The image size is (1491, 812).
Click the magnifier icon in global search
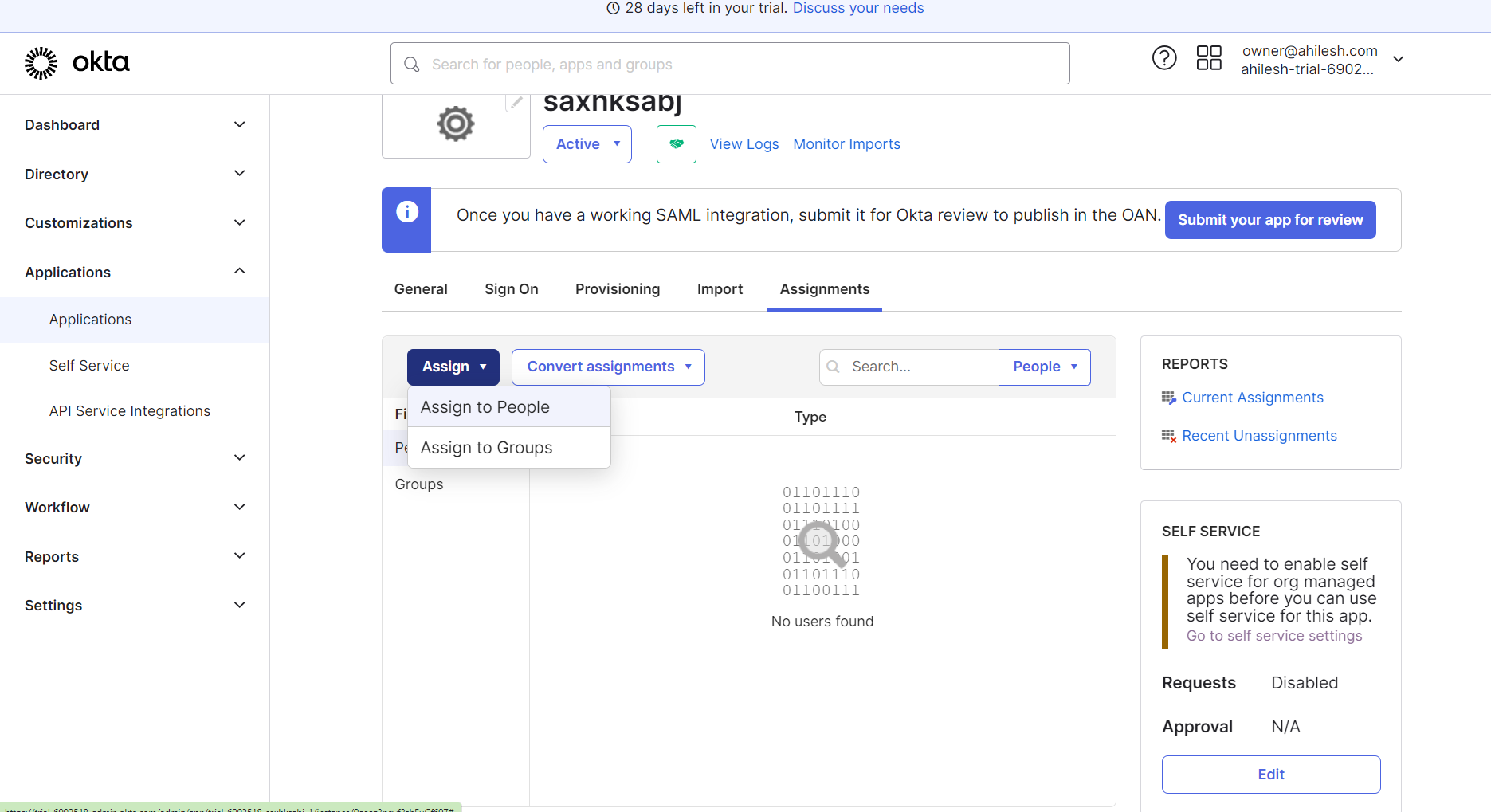click(x=412, y=65)
